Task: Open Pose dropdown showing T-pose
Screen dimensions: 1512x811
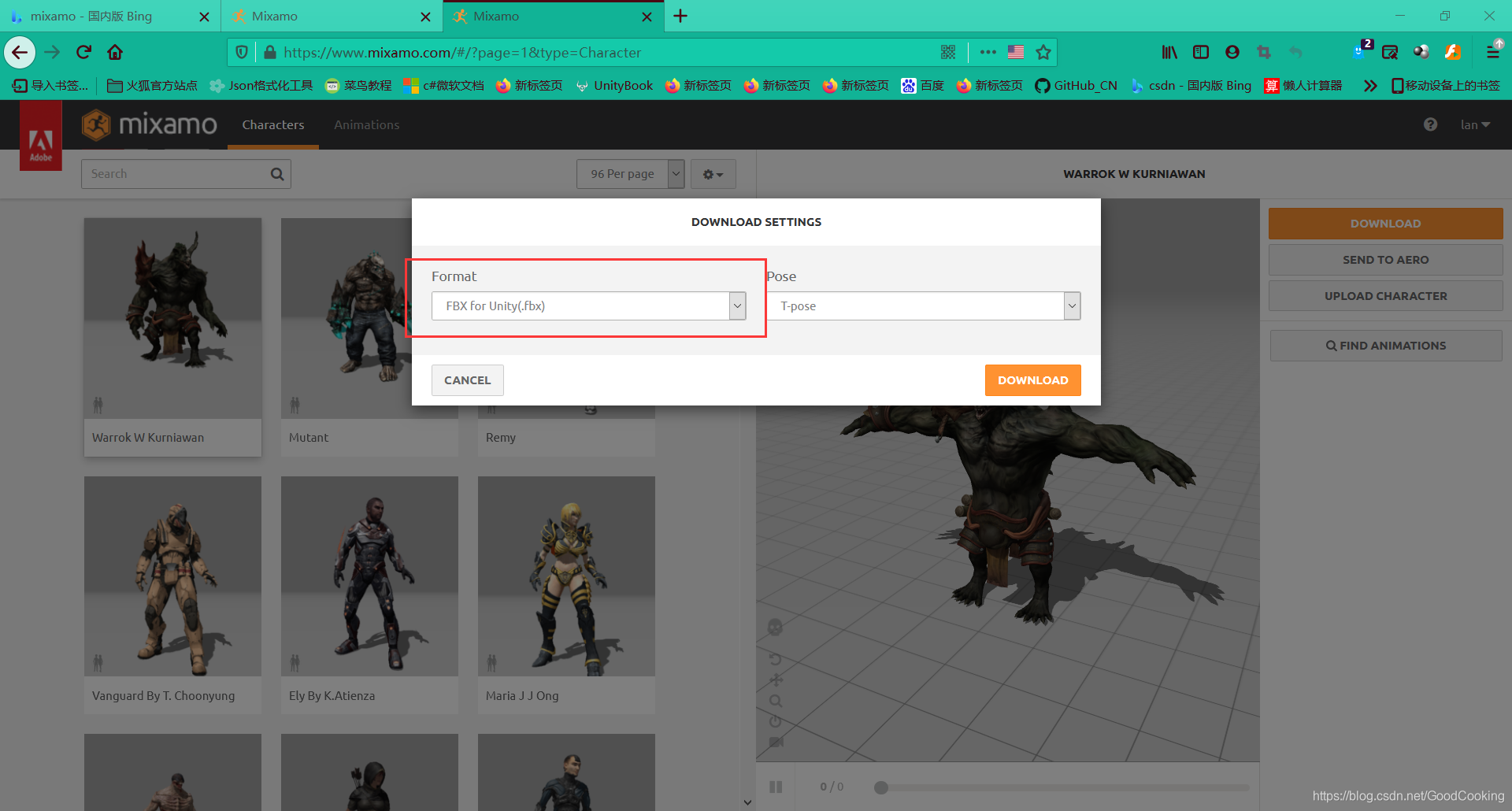Action: click(923, 306)
